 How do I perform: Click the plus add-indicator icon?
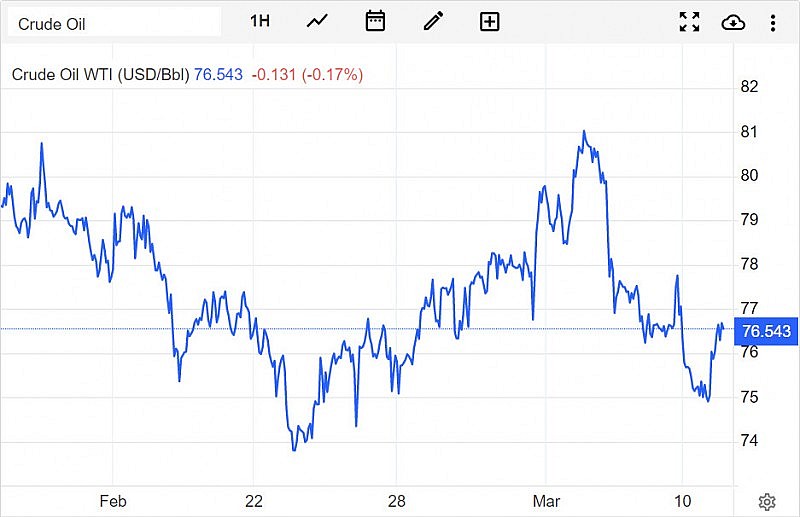click(x=489, y=21)
